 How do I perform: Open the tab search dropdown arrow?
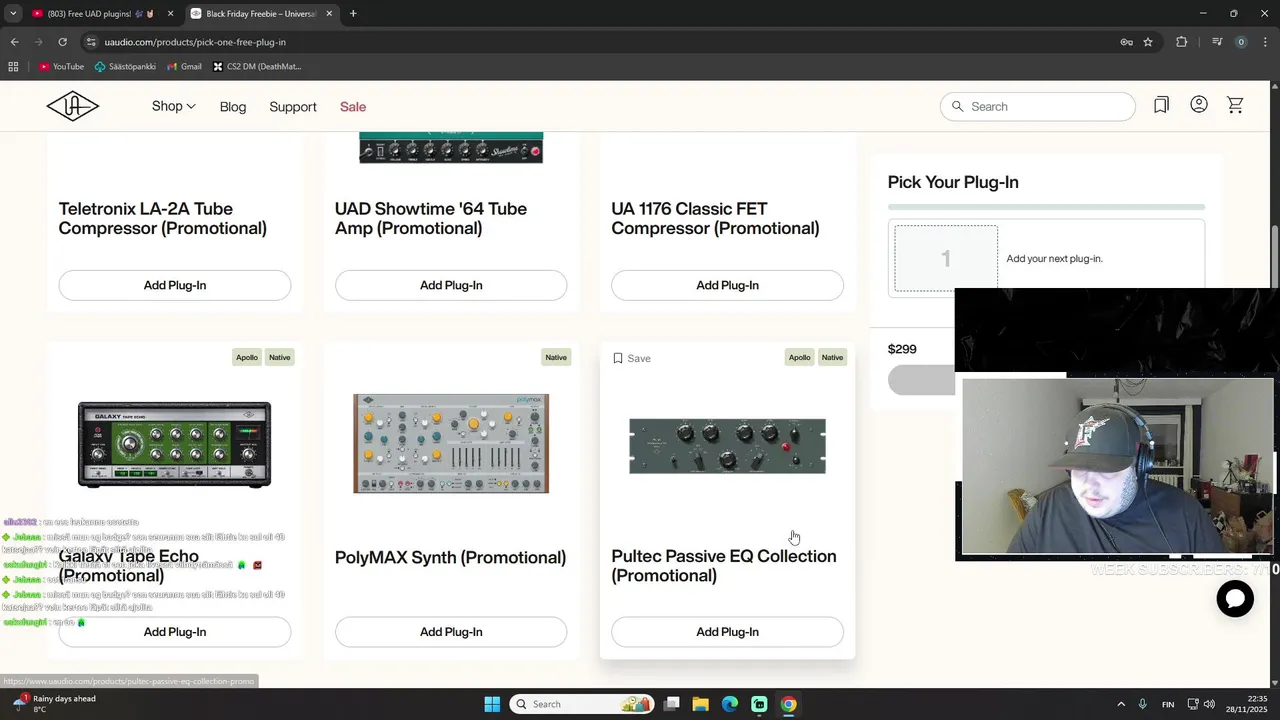pos(13,14)
